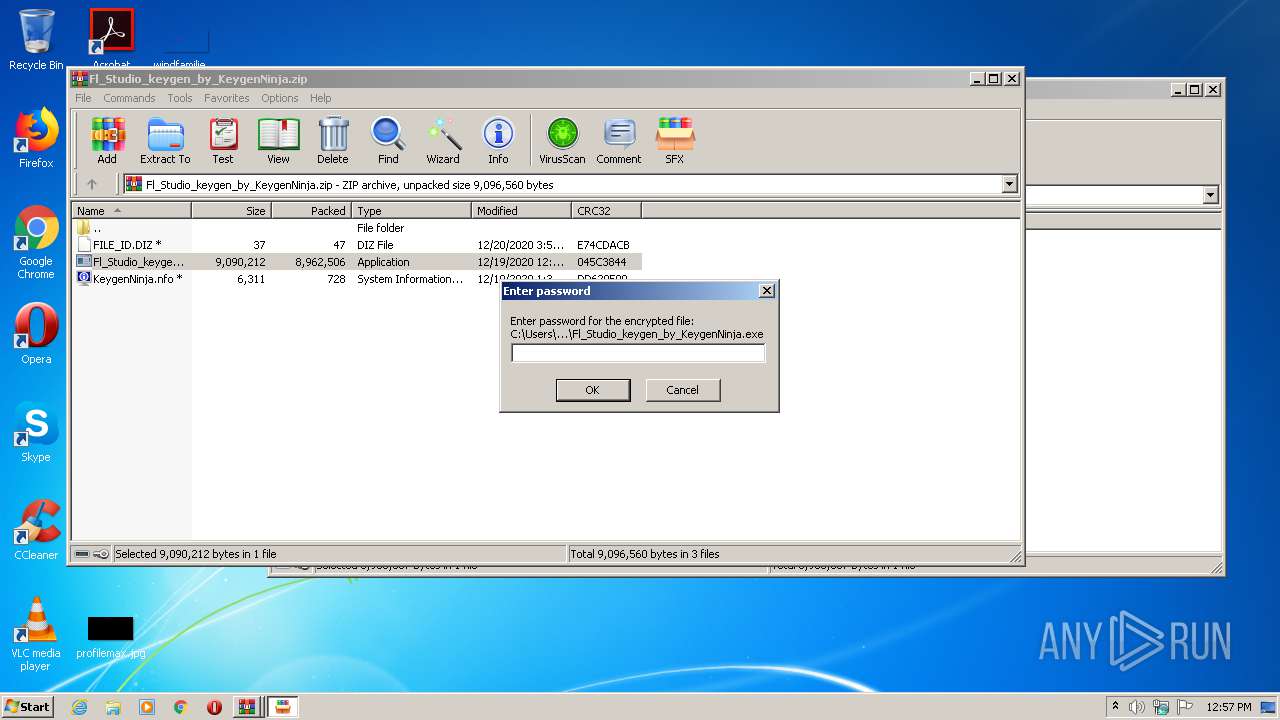Open the Commands menu
Viewport: 1280px width, 720px height.
pyautogui.click(x=129, y=98)
